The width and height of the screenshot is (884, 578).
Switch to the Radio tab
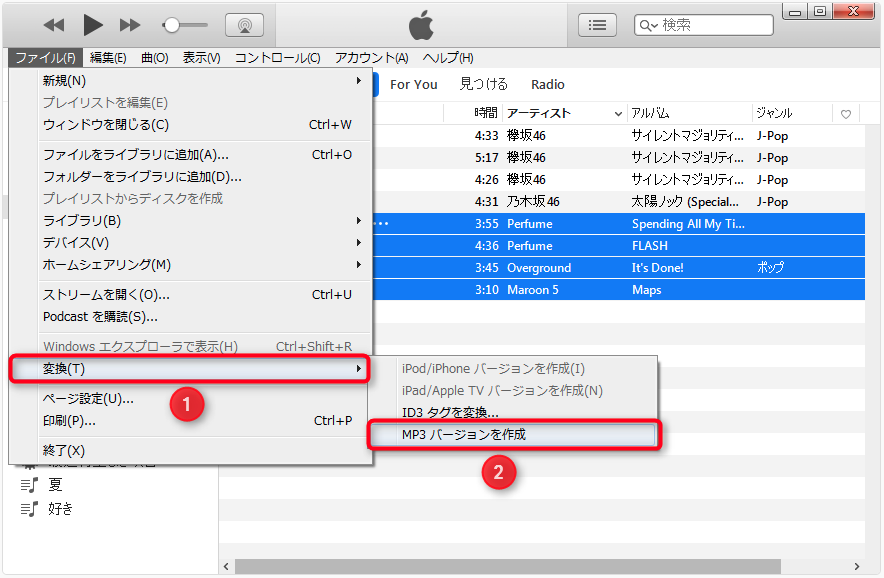coord(547,84)
